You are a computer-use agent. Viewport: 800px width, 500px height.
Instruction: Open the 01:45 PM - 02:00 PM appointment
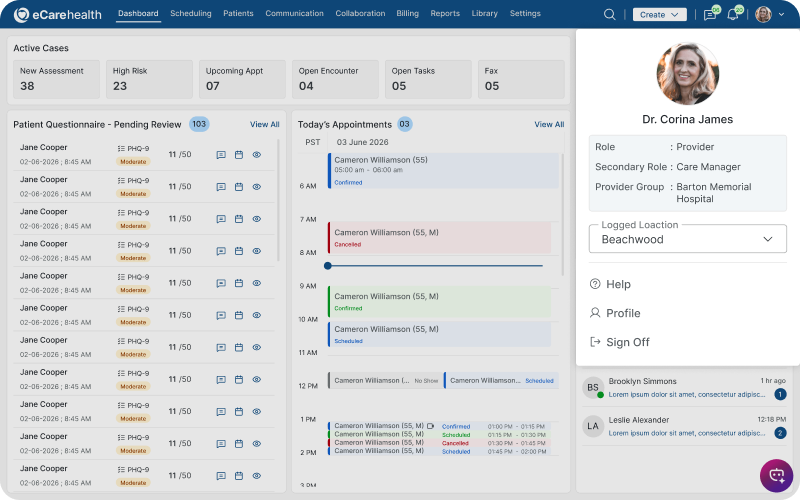point(439,451)
